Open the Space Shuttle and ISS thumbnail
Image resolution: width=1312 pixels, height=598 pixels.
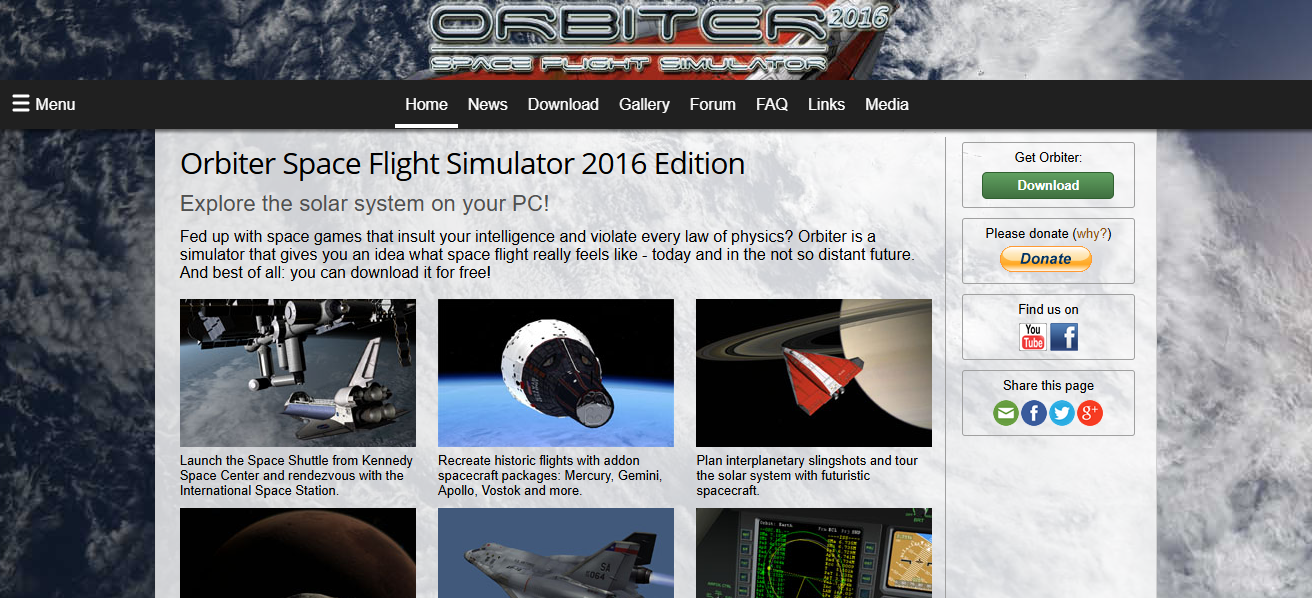point(298,373)
